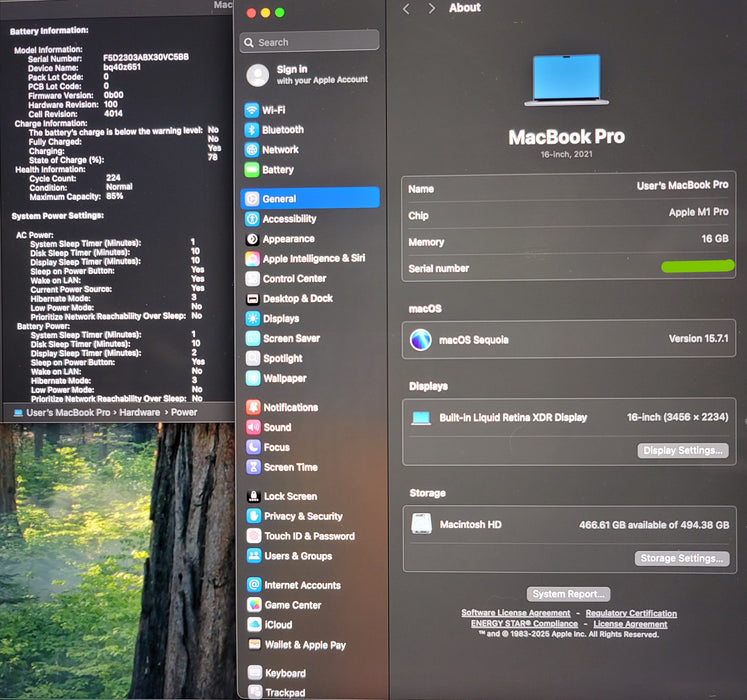Click the Search field in sidebar
Screen dimensions: 747x700
[x=310, y=42]
